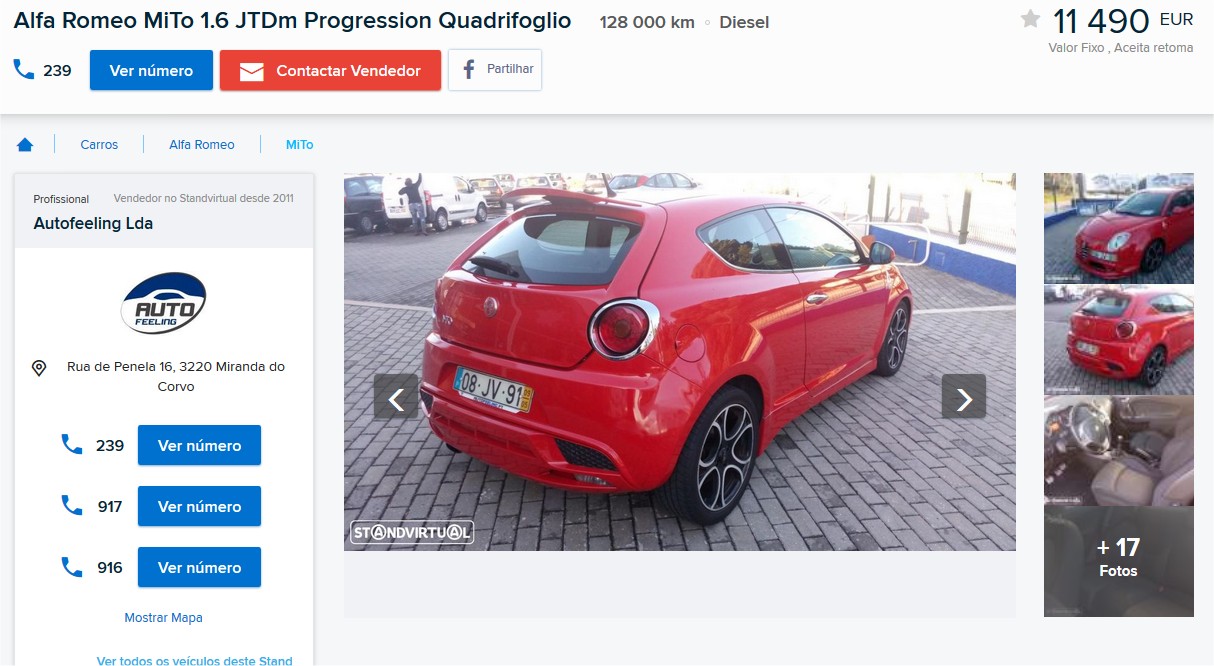Open the Carros breadcrumb
Screen dimensions: 1214x666
coord(99,145)
